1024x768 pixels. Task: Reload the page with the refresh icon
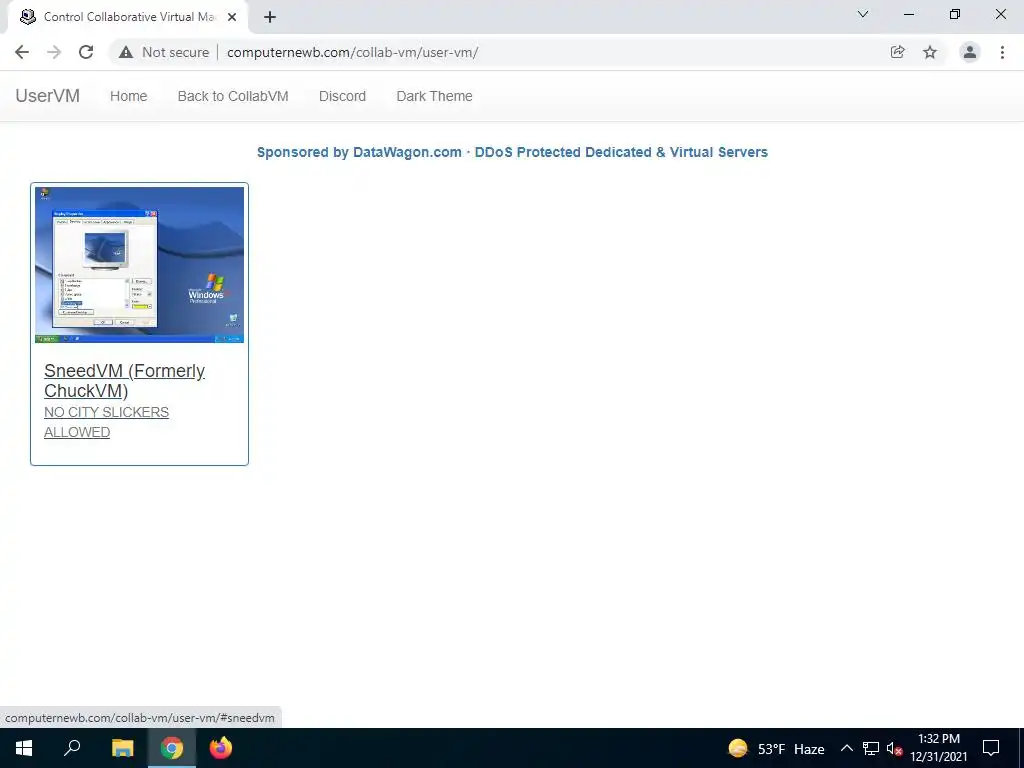(86, 52)
